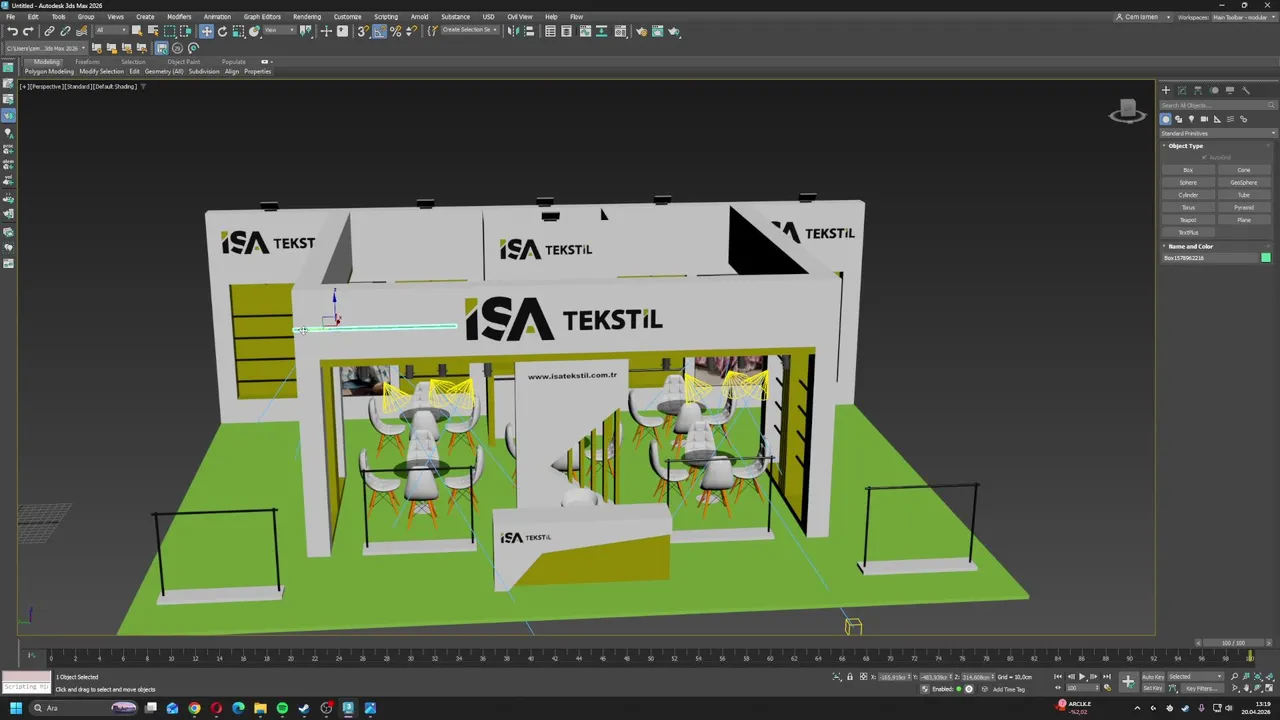Viewport: 1280px width, 720px height.
Task: Click the ViewCube in the viewport corner
Action: point(1128,110)
